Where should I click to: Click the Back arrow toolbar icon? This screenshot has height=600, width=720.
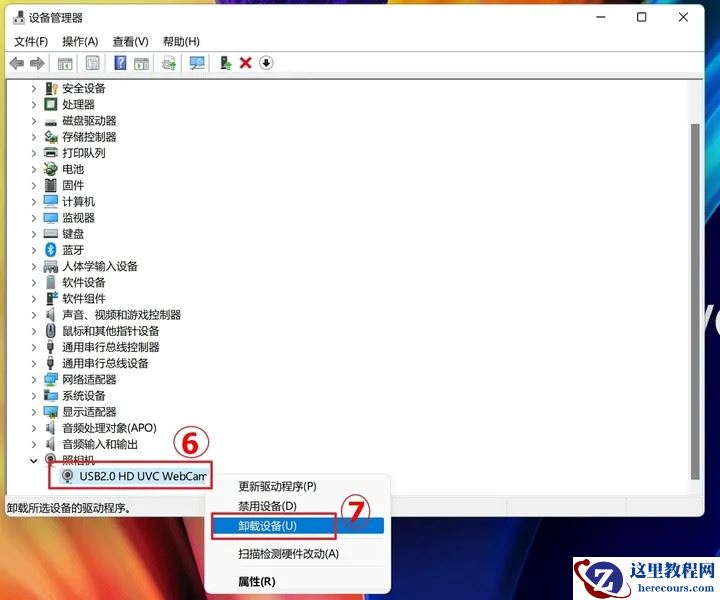point(17,63)
